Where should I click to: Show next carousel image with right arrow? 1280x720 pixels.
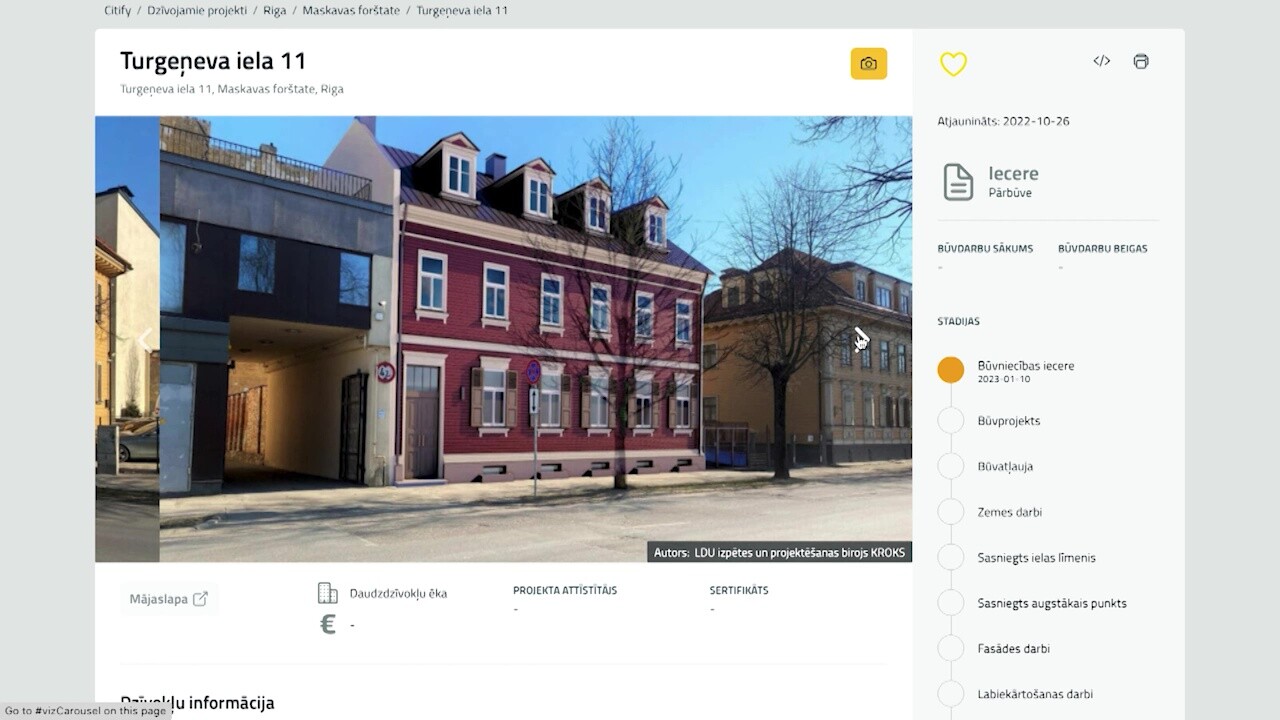861,339
